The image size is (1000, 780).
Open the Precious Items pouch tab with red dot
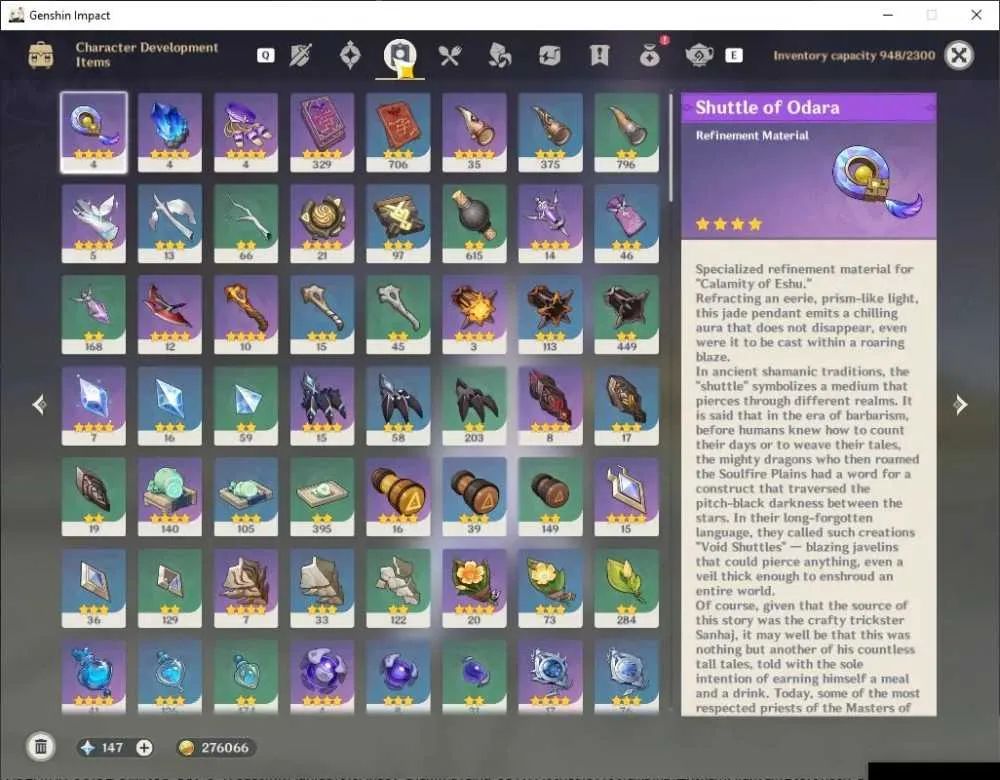650,55
